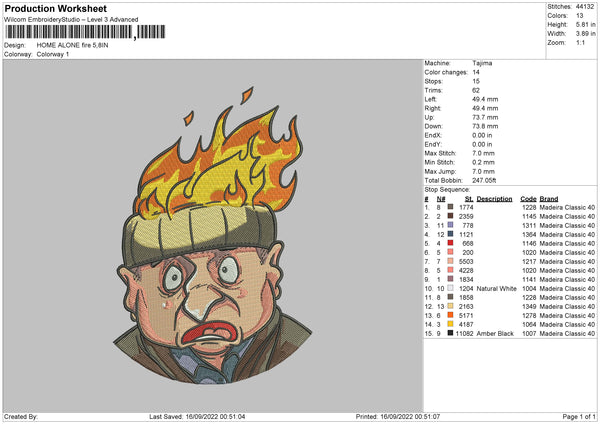Select the Zoom value 1:1
This screenshot has width=600, height=424.
coord(580,42)
